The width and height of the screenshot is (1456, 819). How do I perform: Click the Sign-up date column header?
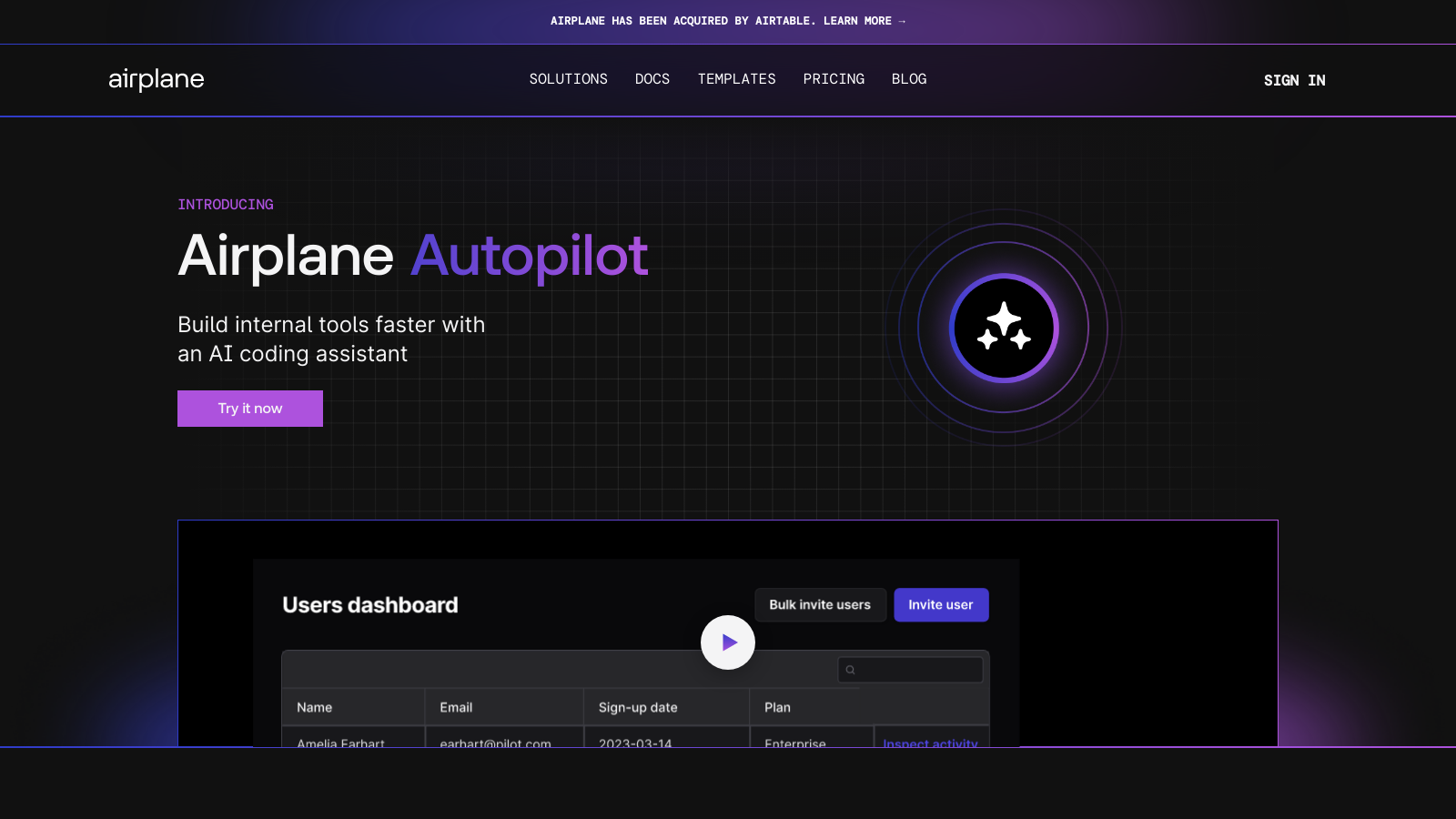[666, 707]
